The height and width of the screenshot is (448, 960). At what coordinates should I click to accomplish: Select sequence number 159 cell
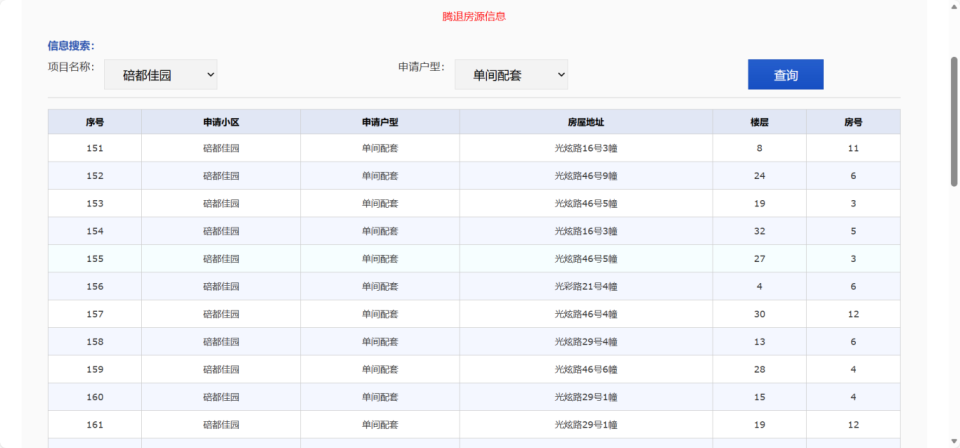(x=95, y=370)
